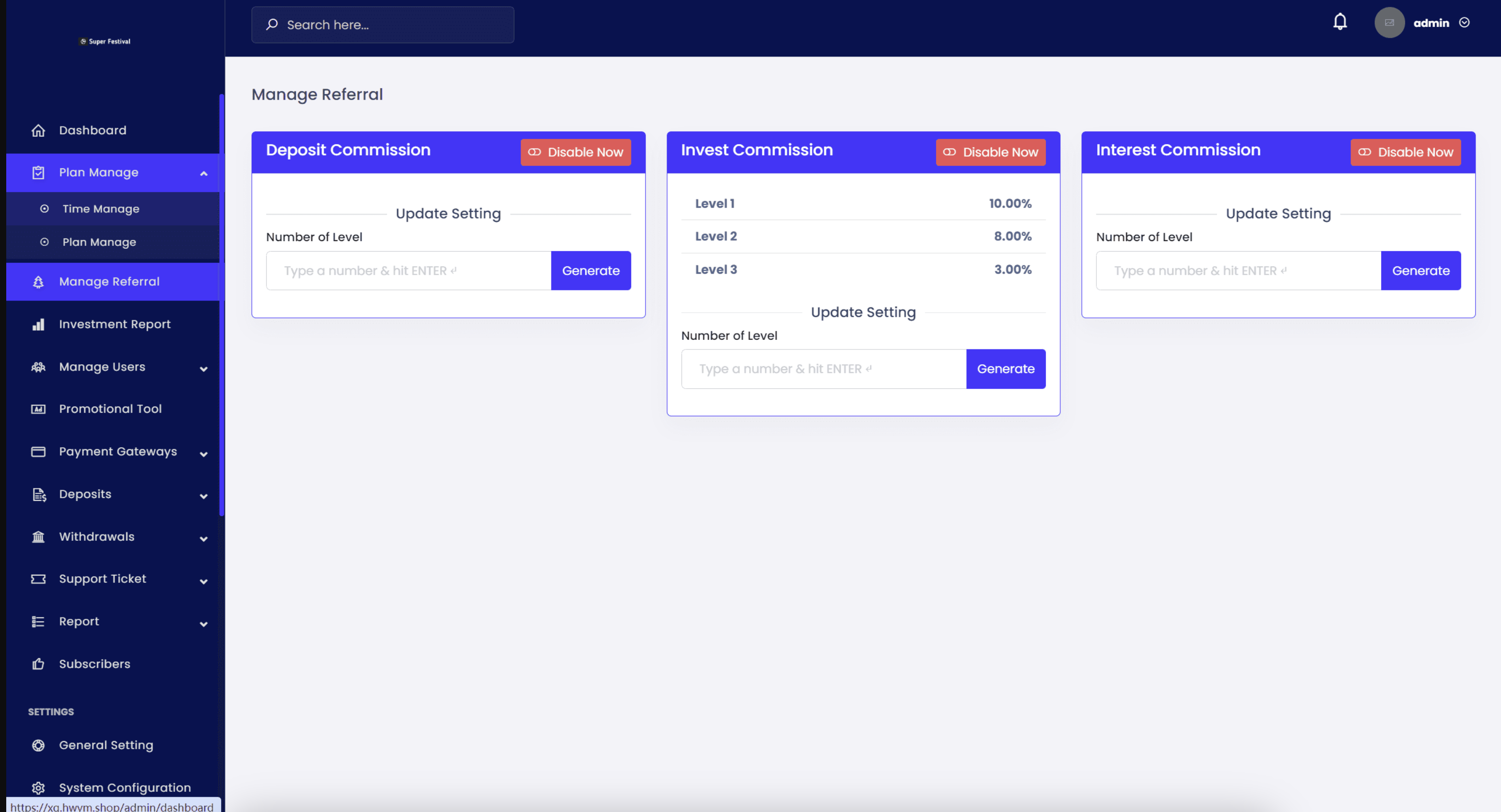
Task: Click Generate button for Invest Commission
Action: tap(1006, 368)
